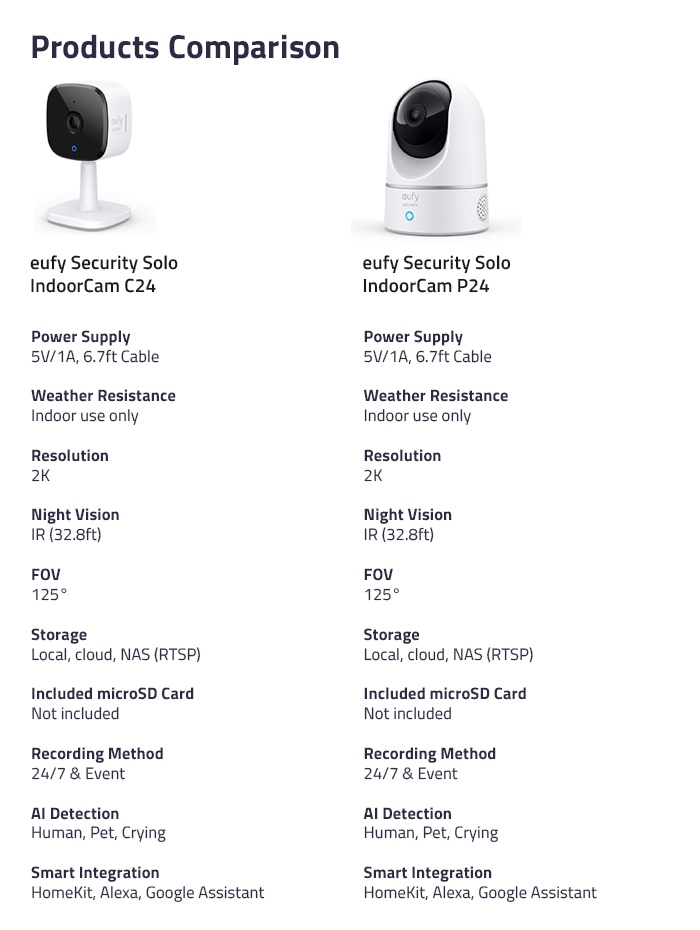Click the P24 125° FOV value
This screenshot has width=700, height=930.
381,594
